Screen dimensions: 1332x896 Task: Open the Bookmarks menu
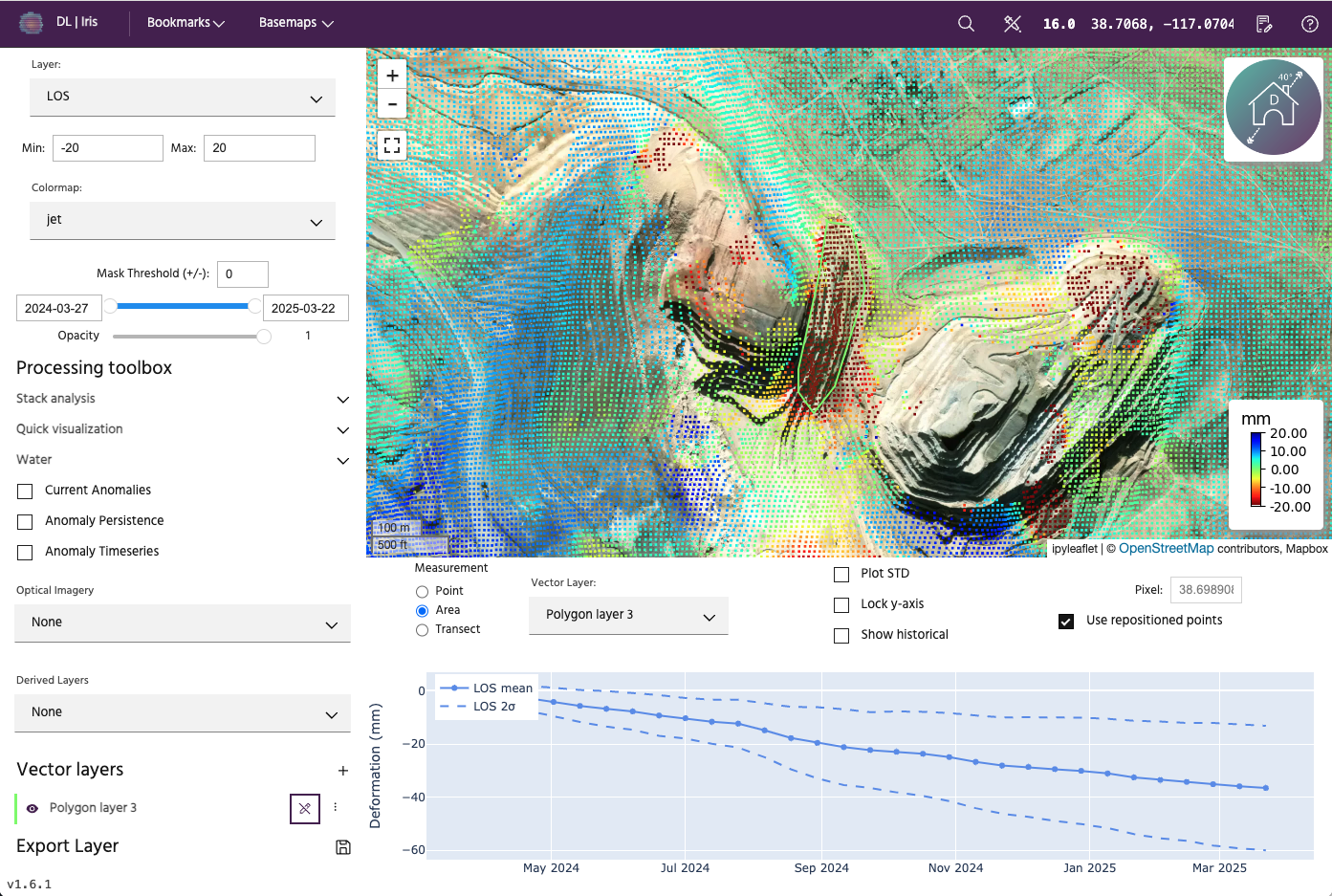pos(186,23)
